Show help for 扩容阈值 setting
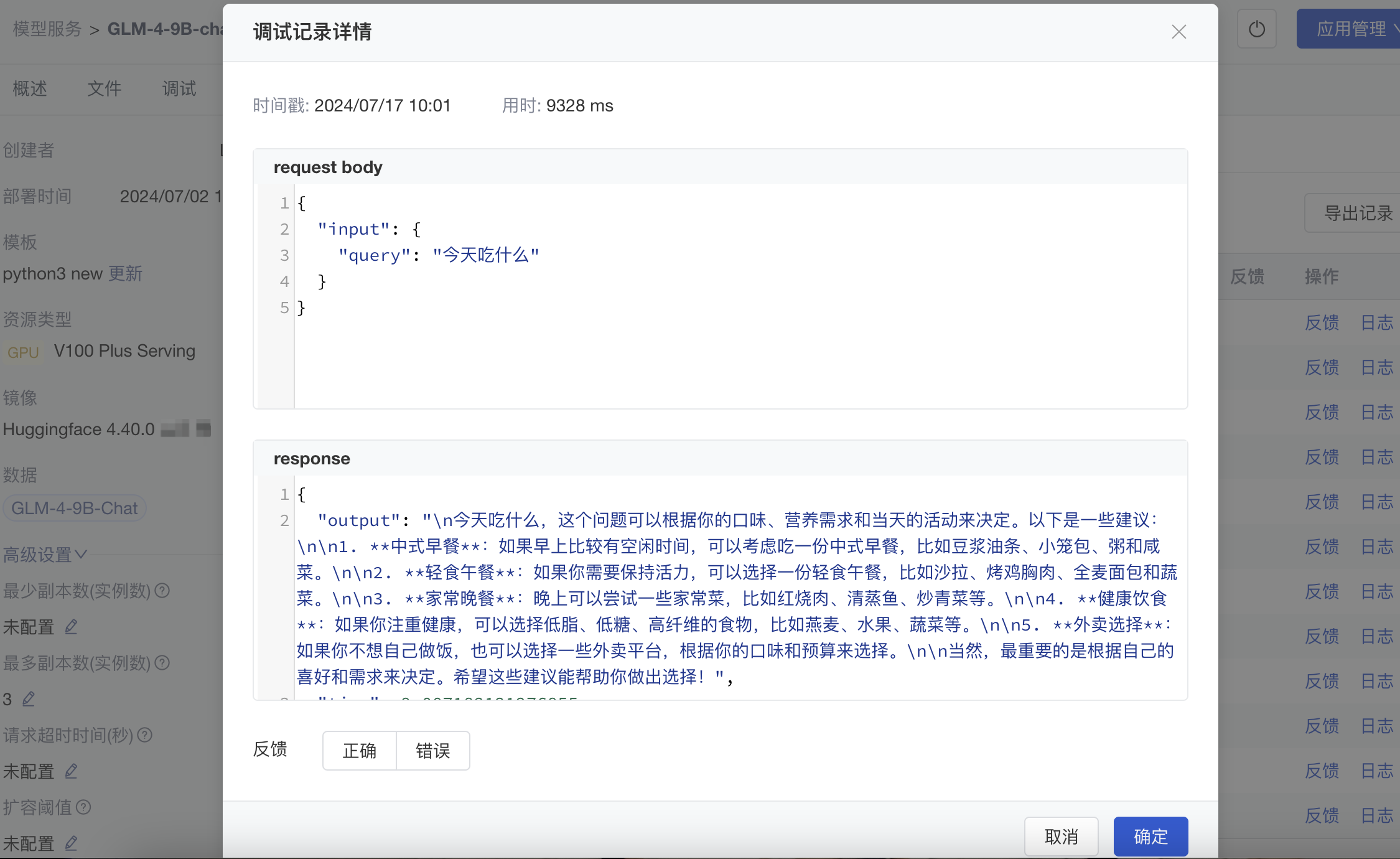This screenshot has height=859, width=1400. point(83,807)
